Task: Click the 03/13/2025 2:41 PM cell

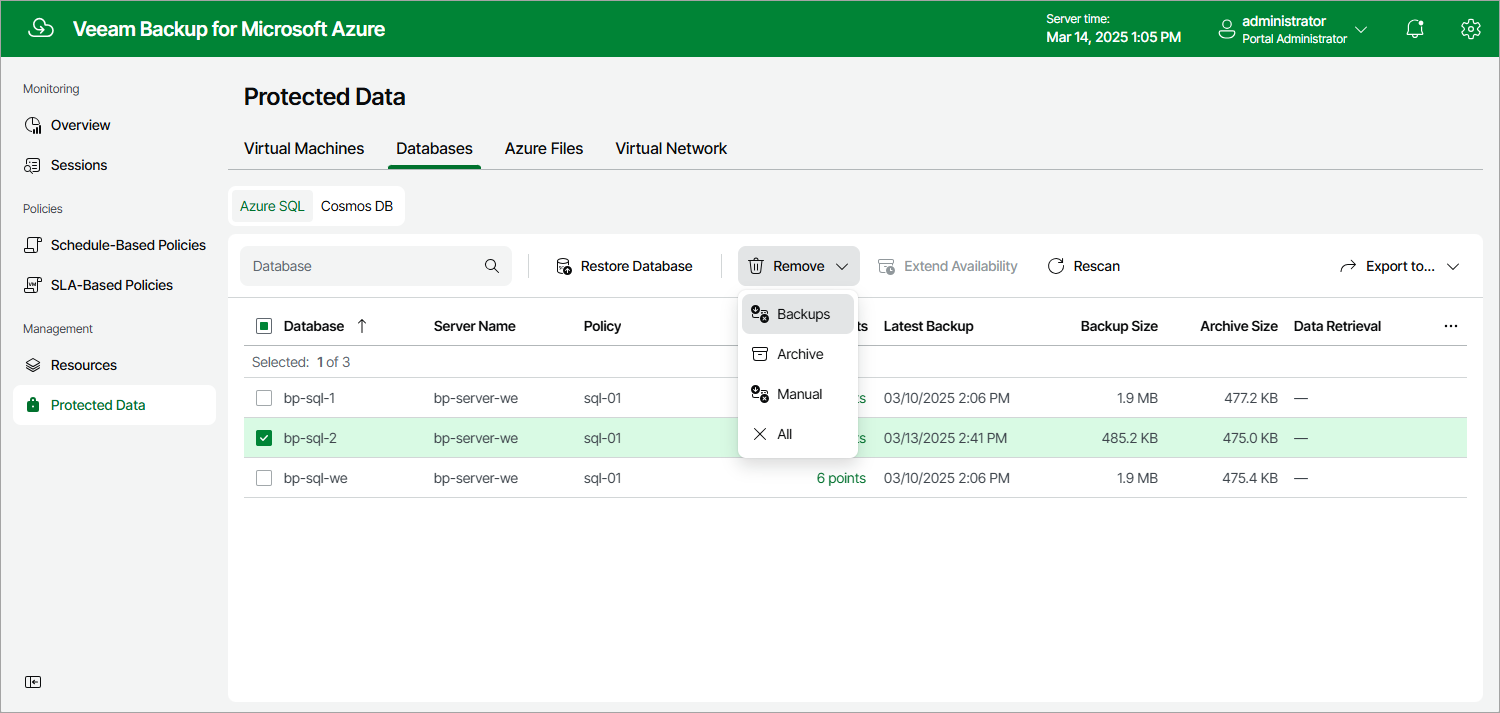Action: pyautogui.click(x=945, y=438)
